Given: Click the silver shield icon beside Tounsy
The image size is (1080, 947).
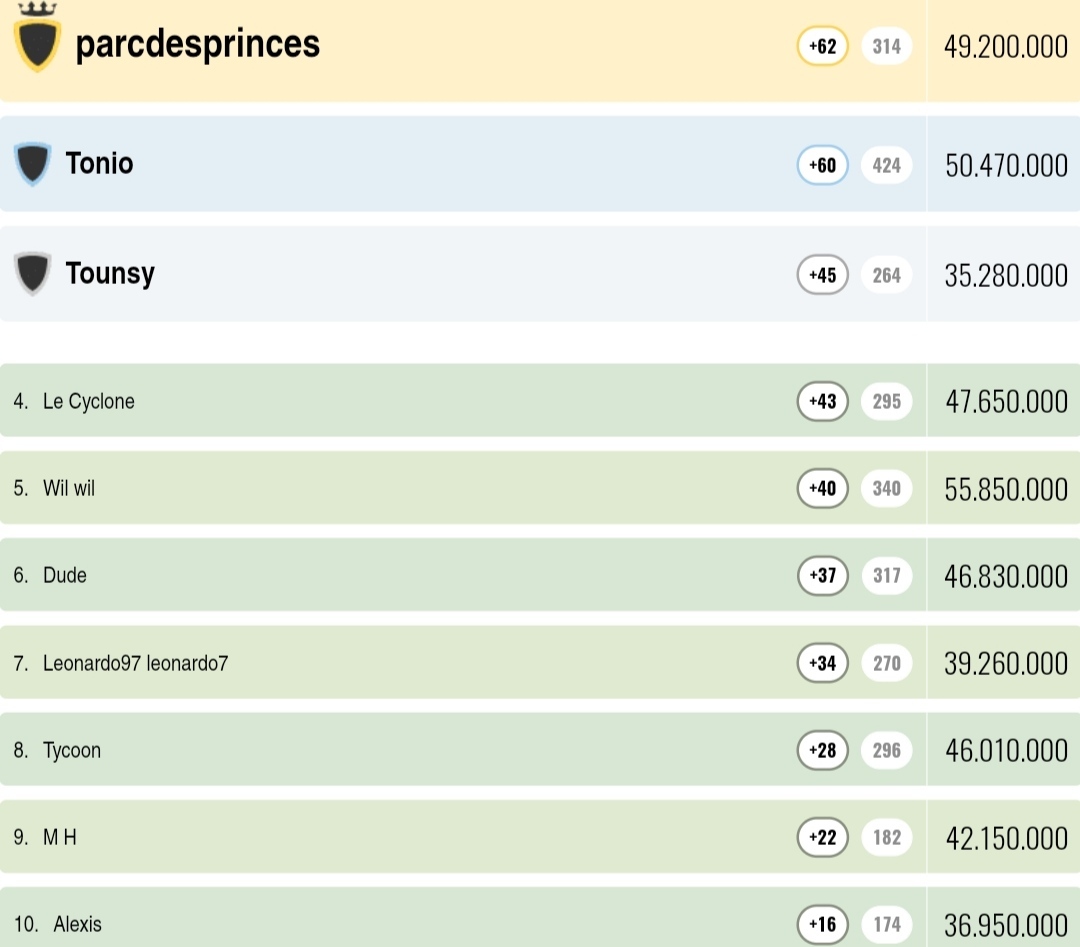Looking at the screenshot, I should click(x=32, y=273).
